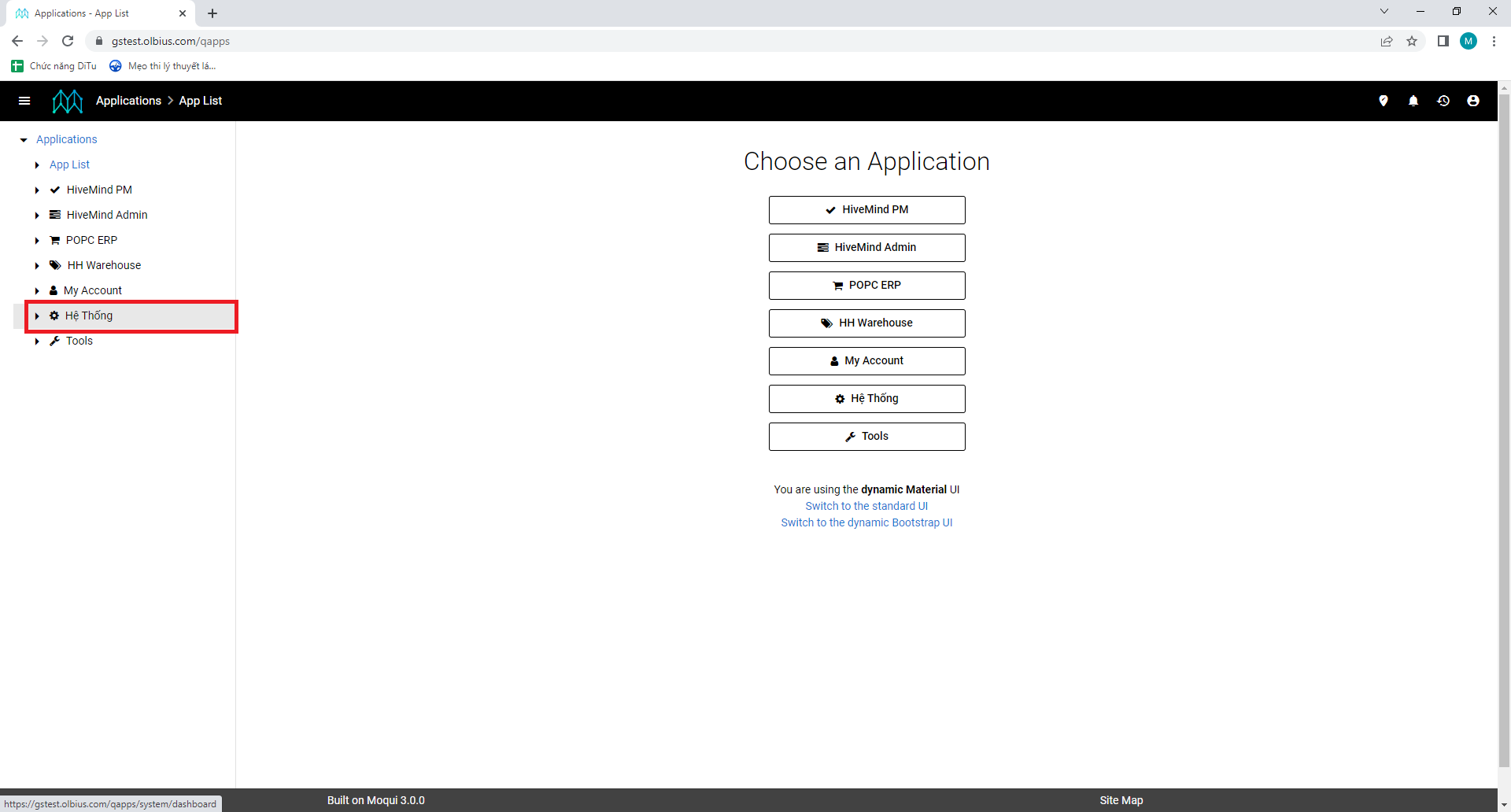Viewport: 1511px width, 812px height.
Task: Open the notifications bell
Action: pyautogui.click(x=1413, y=101)
